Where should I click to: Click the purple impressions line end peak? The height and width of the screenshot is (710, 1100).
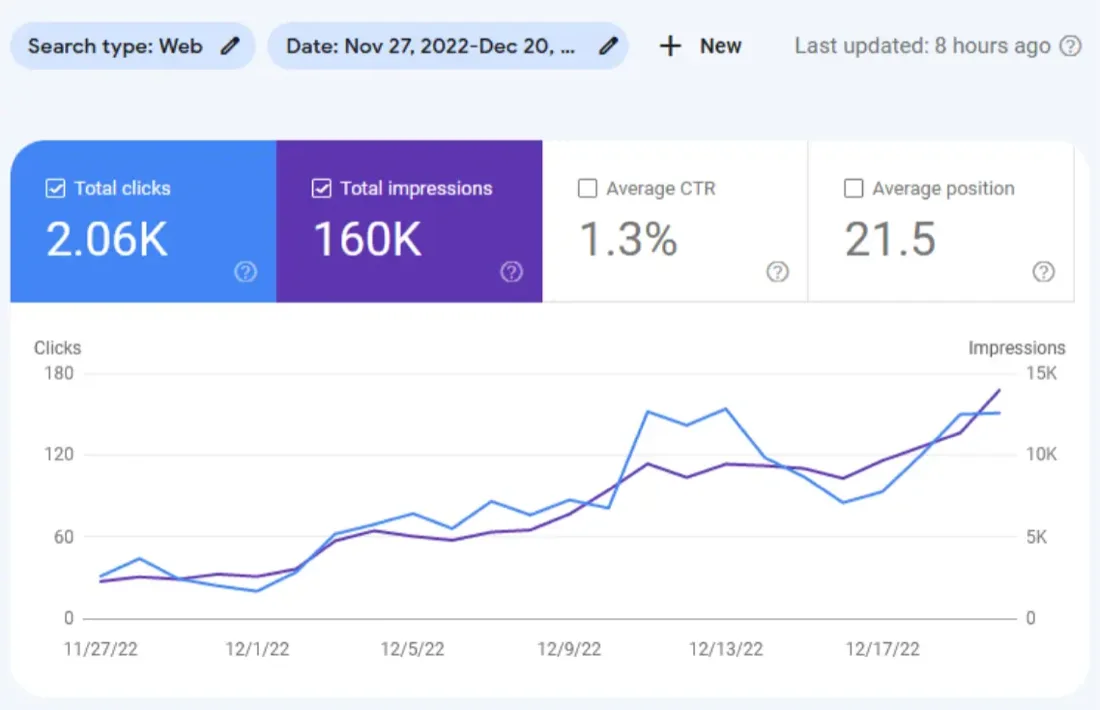[x=999, y=390]
